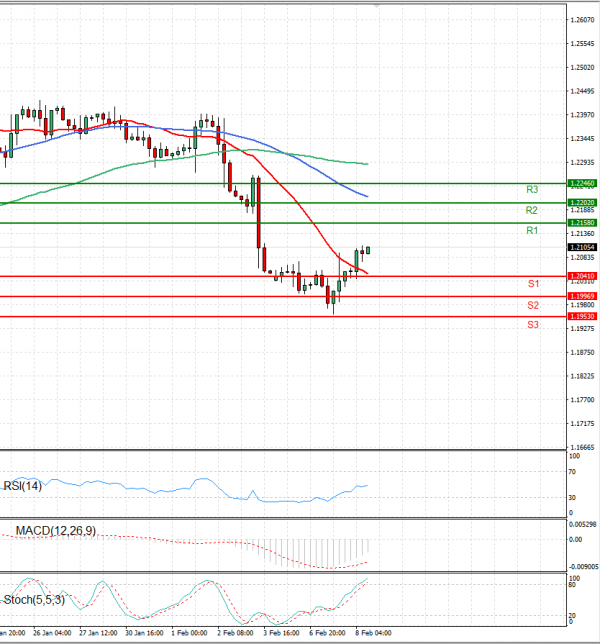Click the 0.005298 MACD scale value

583,524
